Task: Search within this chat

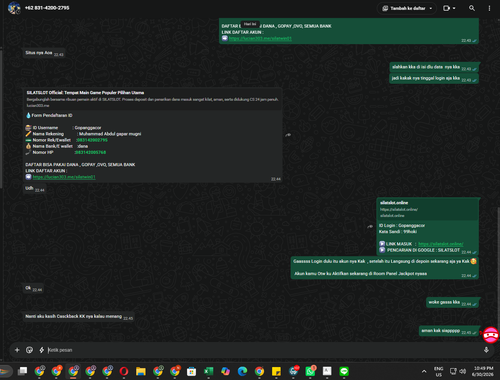Action: point(472,8)
